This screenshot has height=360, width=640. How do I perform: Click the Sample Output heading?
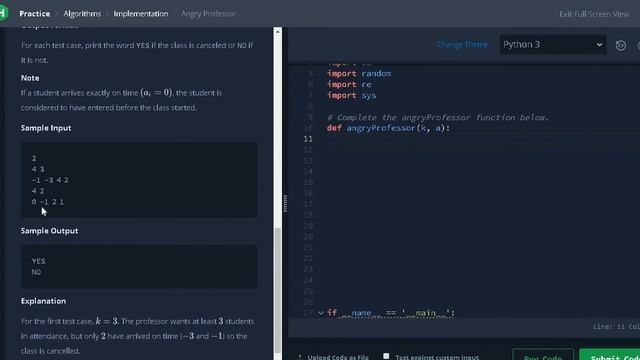pos(49,231)
